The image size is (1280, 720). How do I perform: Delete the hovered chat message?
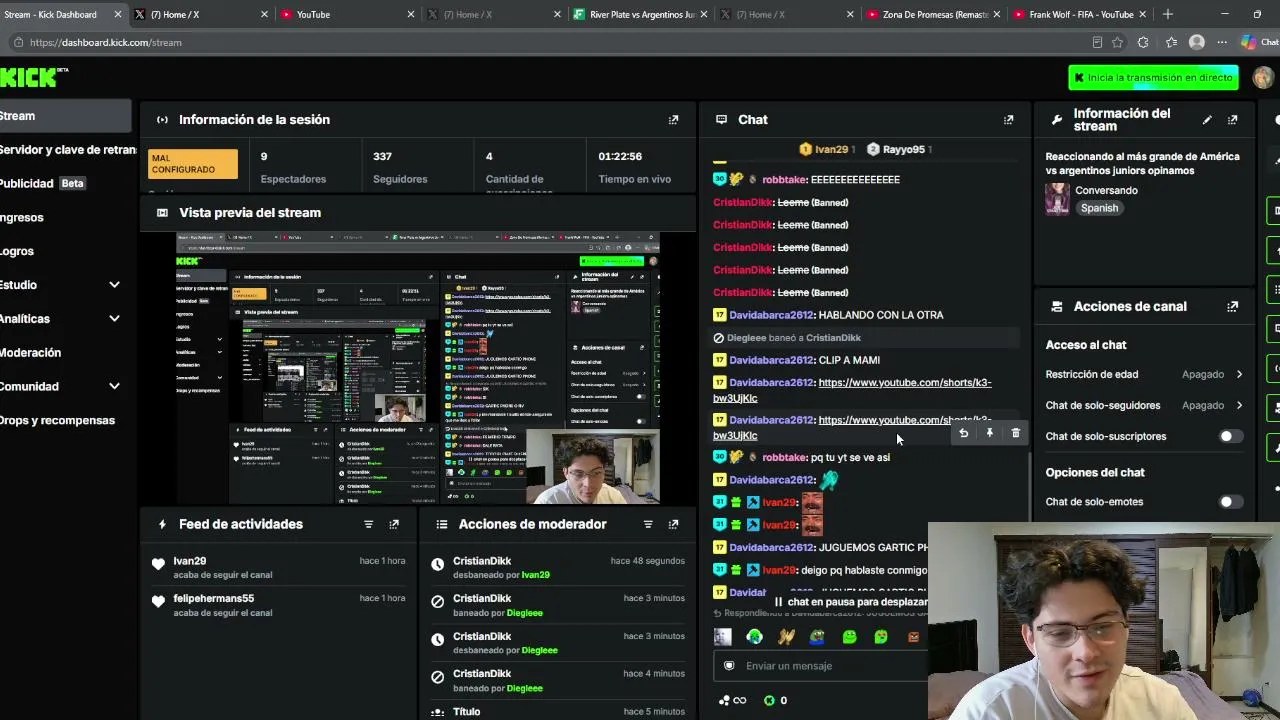pyautogui.click(x=1015, y=433)
